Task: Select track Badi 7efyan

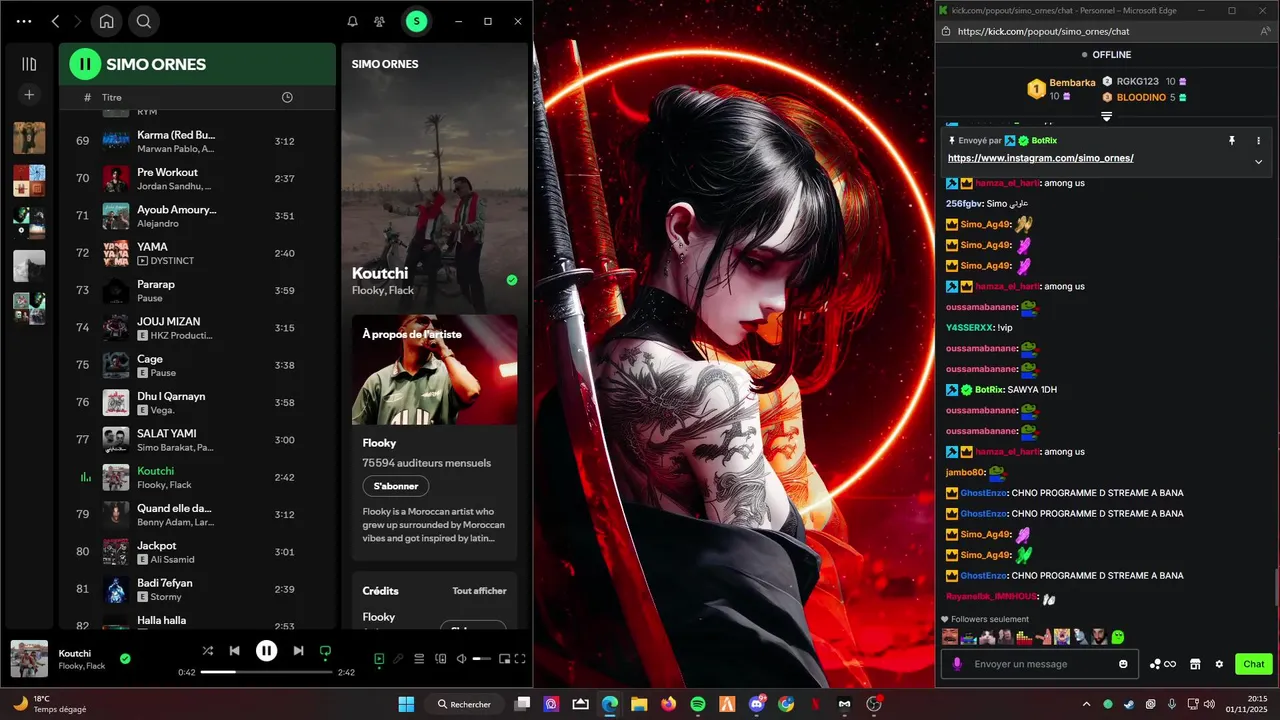Action: click(x=196, y=589)
